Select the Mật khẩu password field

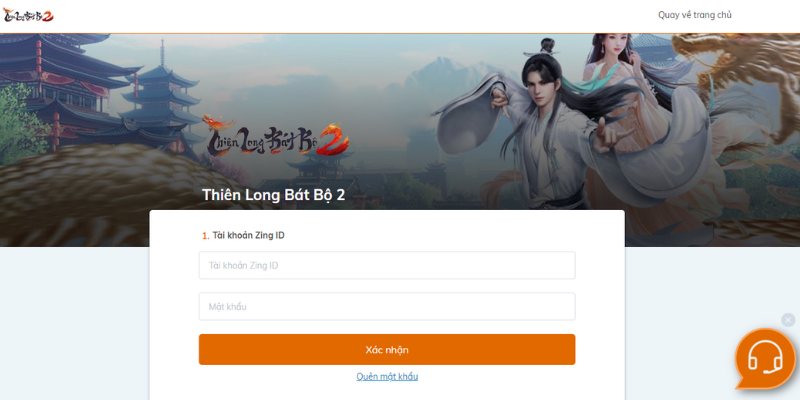387,307
